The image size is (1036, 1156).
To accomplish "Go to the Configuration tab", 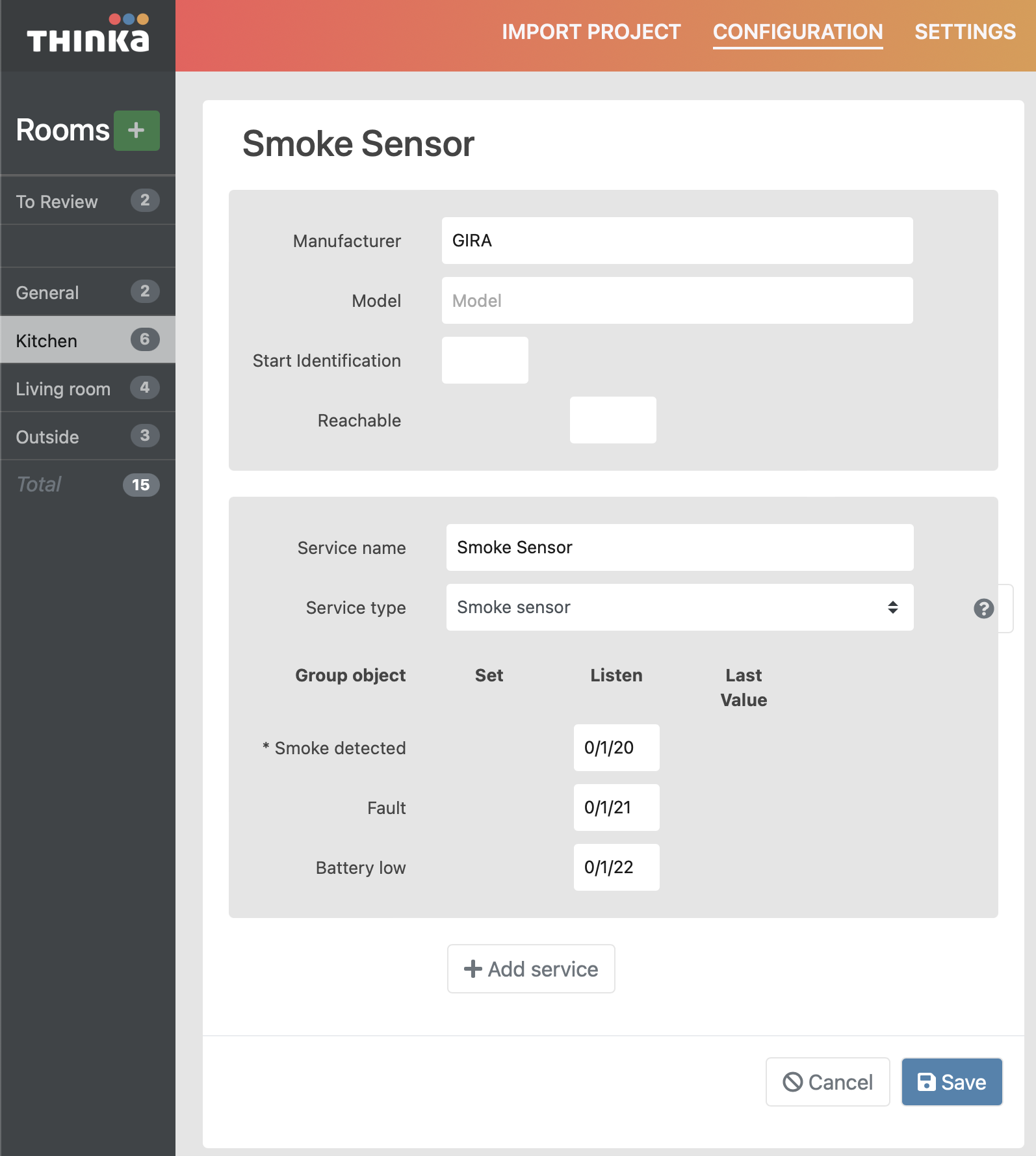I will tap(797, 32).
